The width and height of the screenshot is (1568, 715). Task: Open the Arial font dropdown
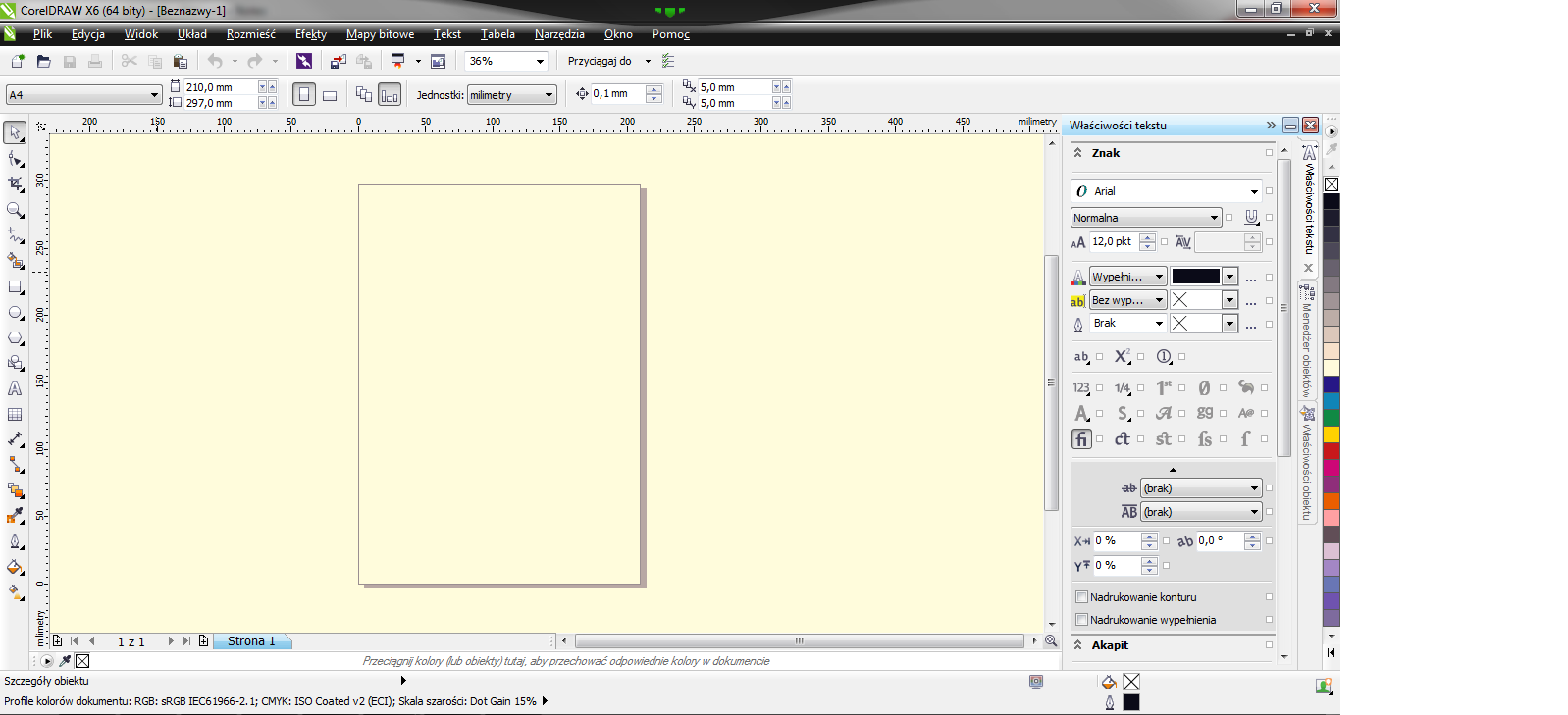tap(1254, 191)
